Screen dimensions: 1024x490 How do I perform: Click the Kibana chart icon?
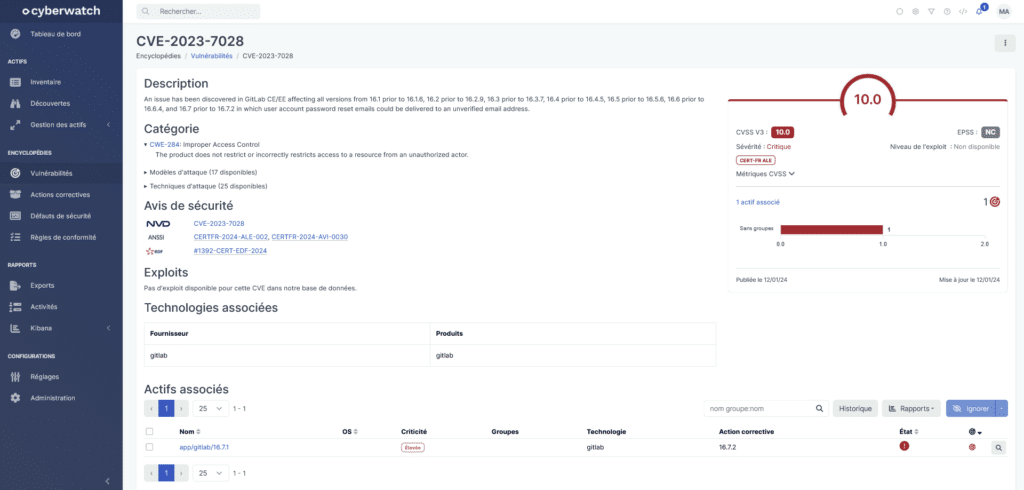(16, 328)
